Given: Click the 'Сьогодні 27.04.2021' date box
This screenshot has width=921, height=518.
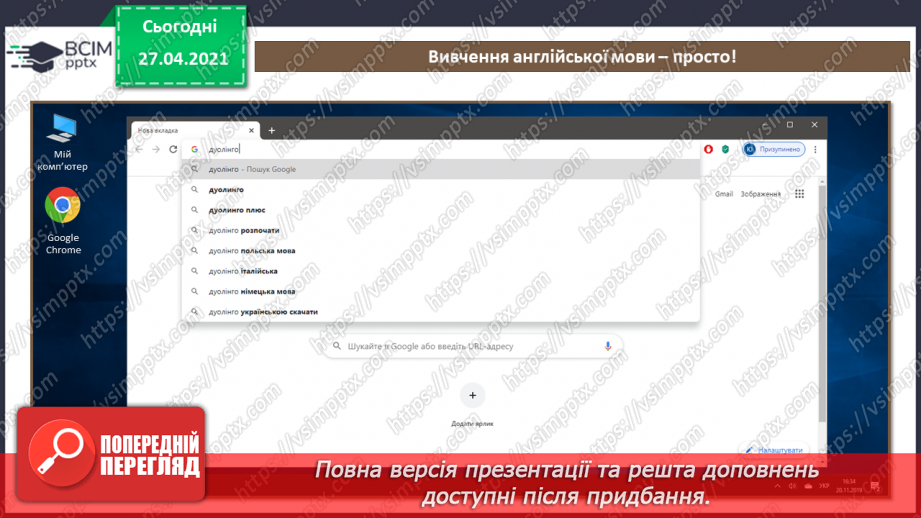Looking at the screenshot, I should (x=181, y=45).
